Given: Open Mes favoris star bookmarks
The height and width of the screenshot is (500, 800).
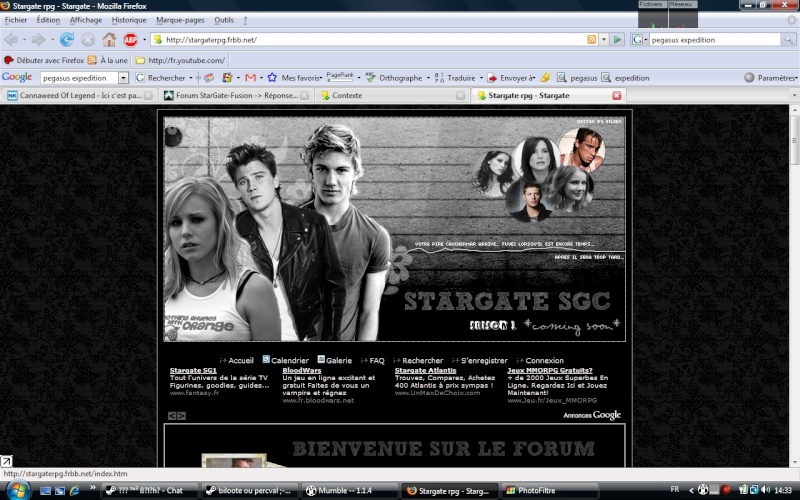Looking at the screenshot, I should pyautogui.click(x=295, y=78).
